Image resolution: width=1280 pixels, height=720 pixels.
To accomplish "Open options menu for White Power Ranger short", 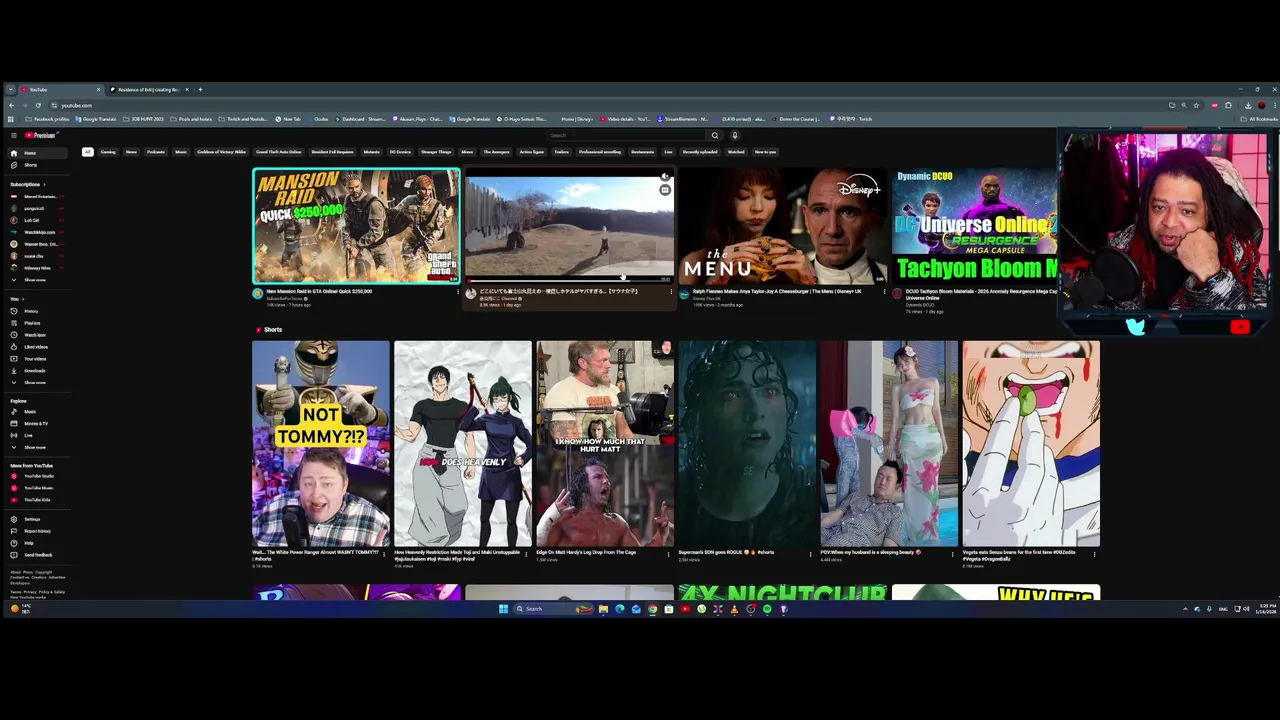I will point(384,553).
